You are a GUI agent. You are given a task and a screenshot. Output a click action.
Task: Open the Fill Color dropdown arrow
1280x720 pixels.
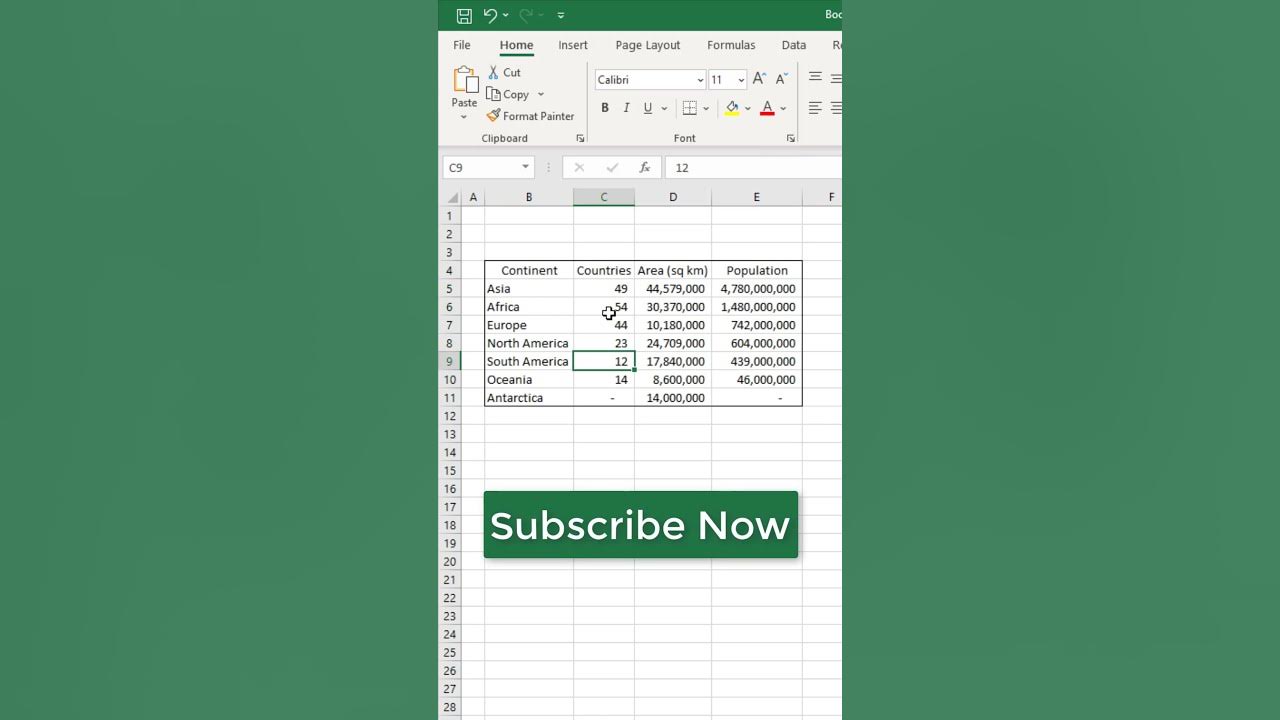coord(748,108)
